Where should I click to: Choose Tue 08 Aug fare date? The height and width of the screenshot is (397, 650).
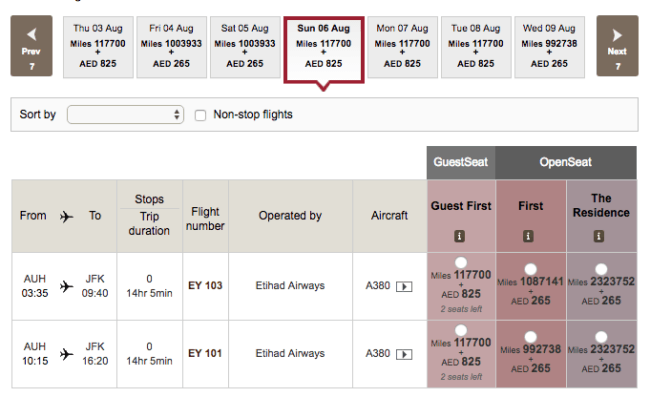pos(476,47)
